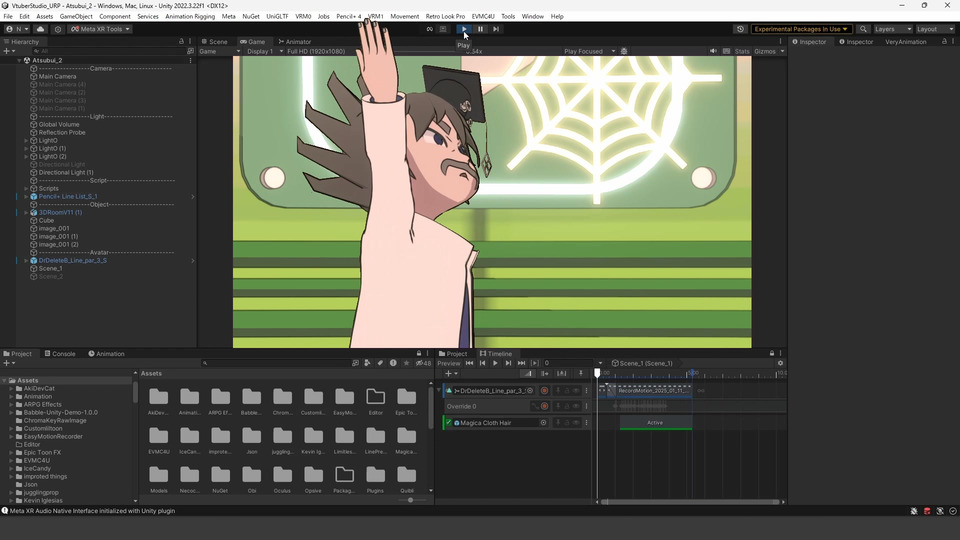
Task: Click Experimental Packages In Use button
Action: [801, 29]
